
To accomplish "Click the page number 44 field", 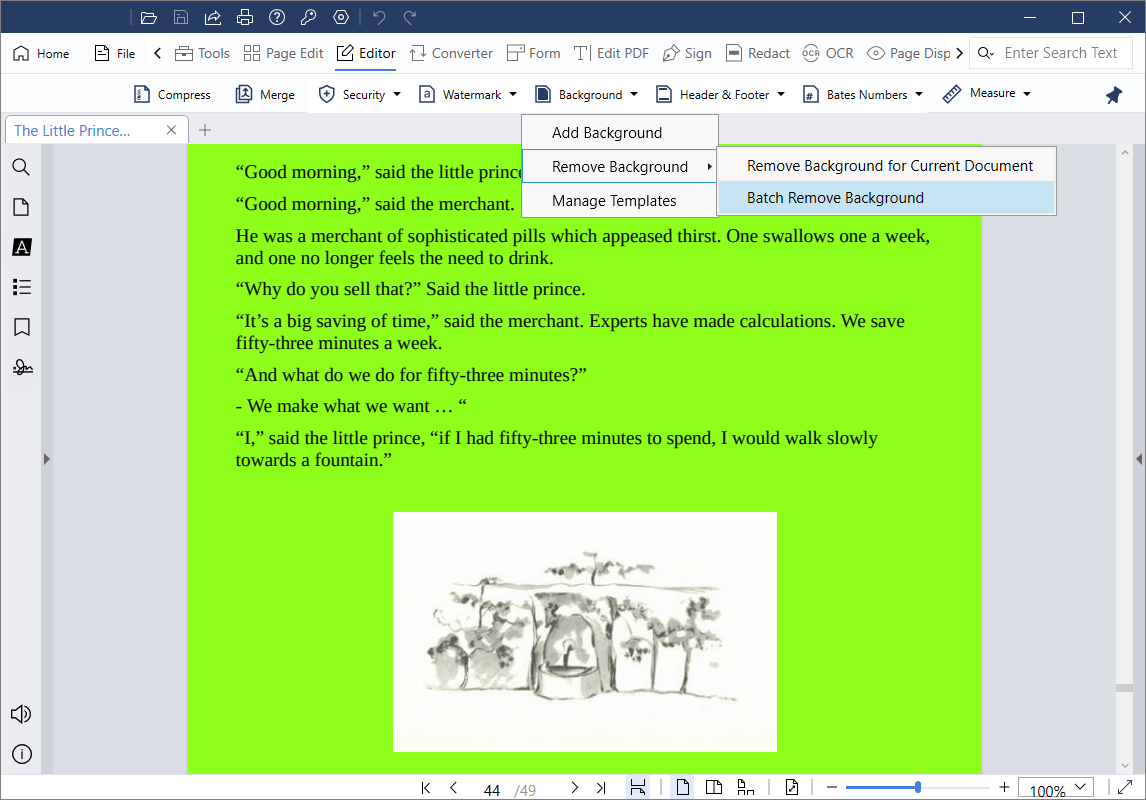I will point(492,790).
